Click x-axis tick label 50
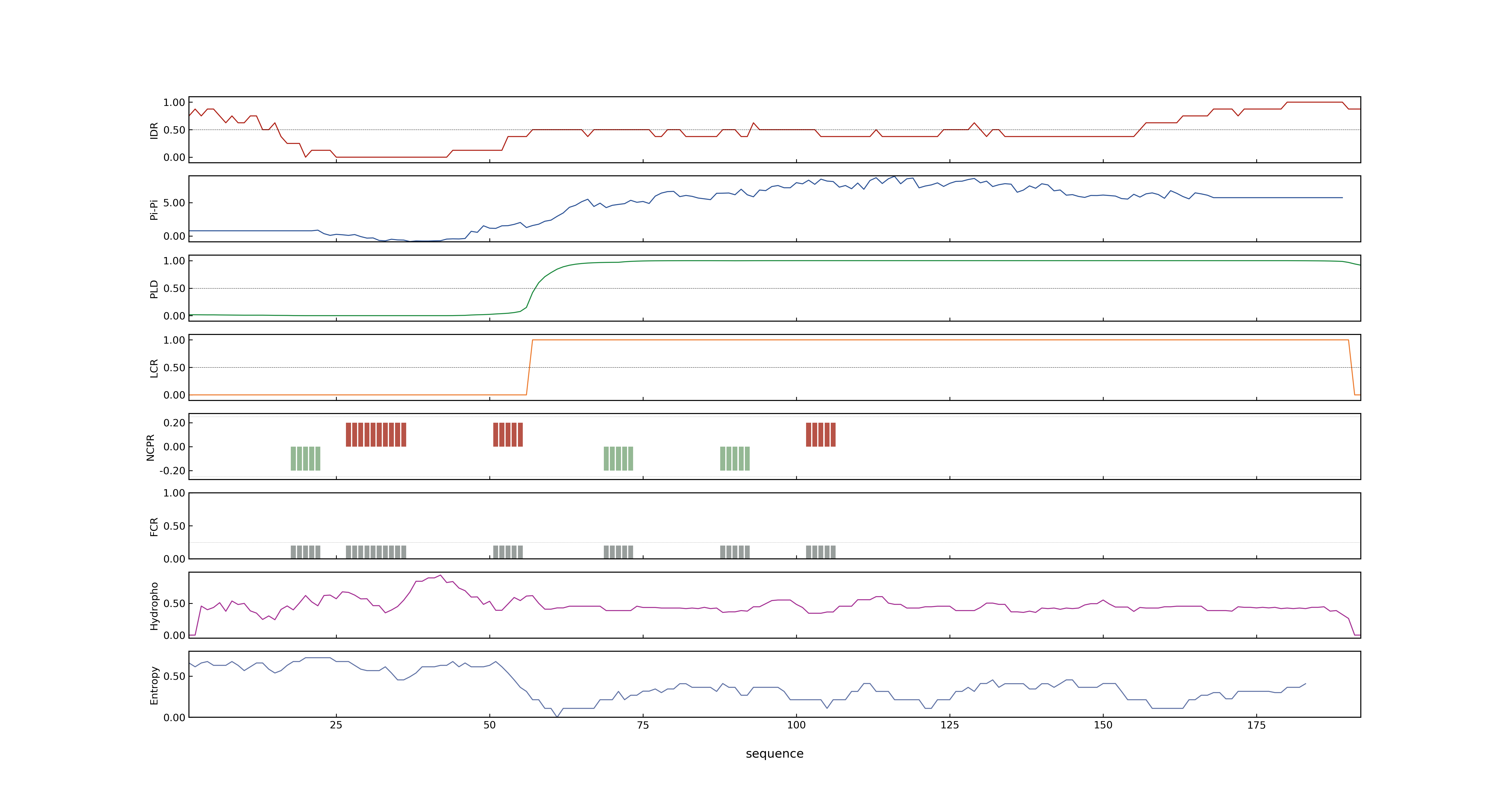The width and height of the screenshot is (1512, 806). (489, 725)
